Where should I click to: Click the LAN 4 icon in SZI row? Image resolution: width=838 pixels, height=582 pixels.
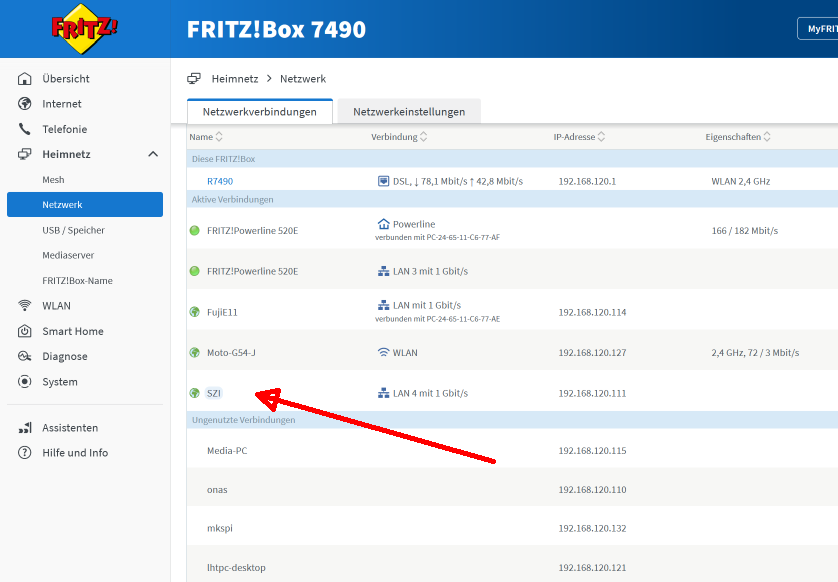click(383, 393)
